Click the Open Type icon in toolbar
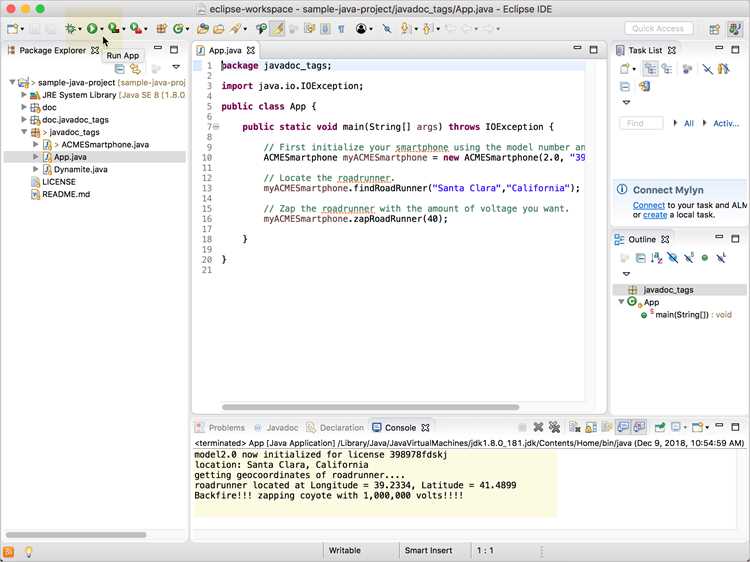The height and width of the screenshot is (562, 750). [203, 29]
